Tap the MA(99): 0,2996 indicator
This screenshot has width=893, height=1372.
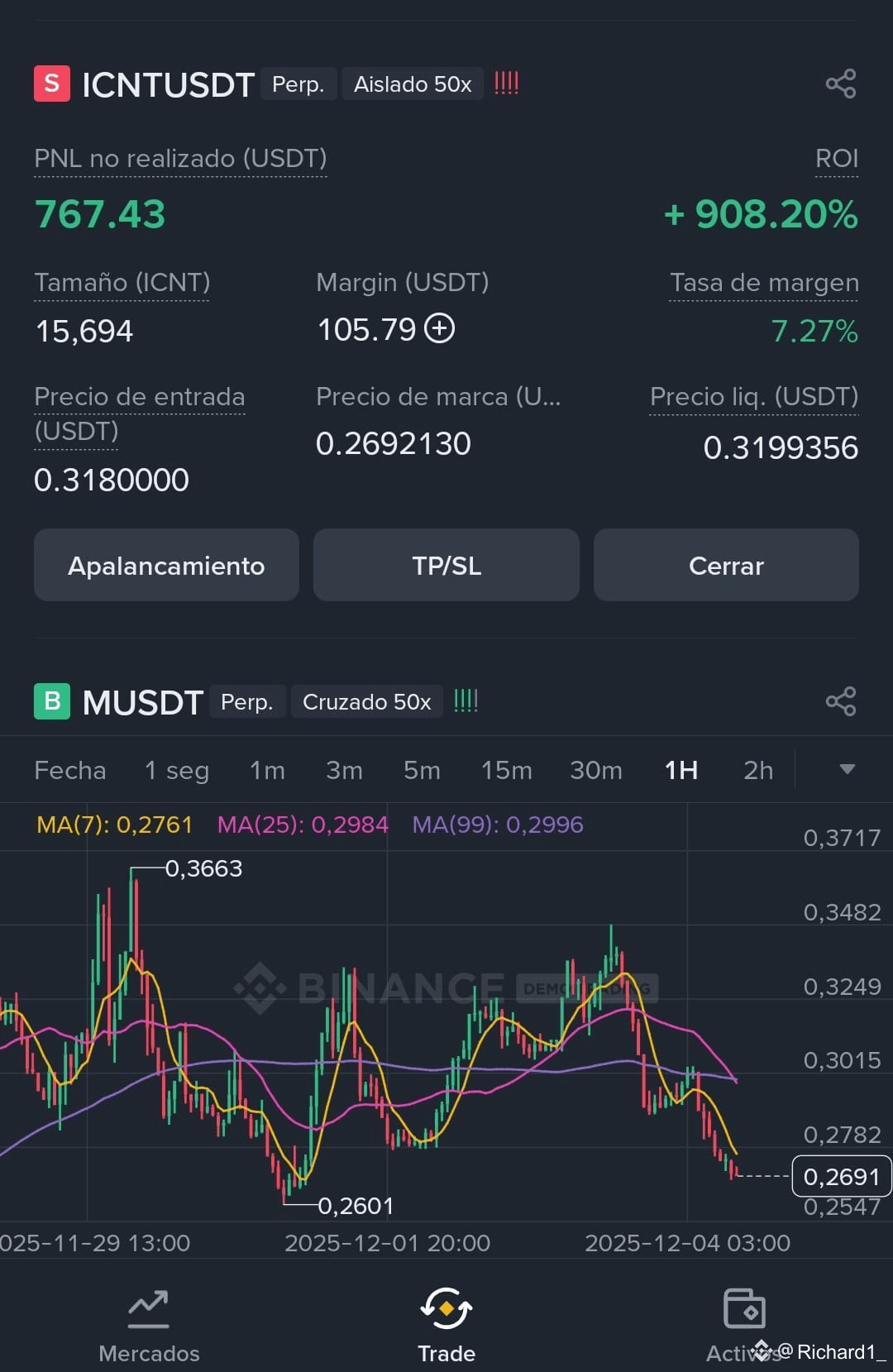coord(498,825)
